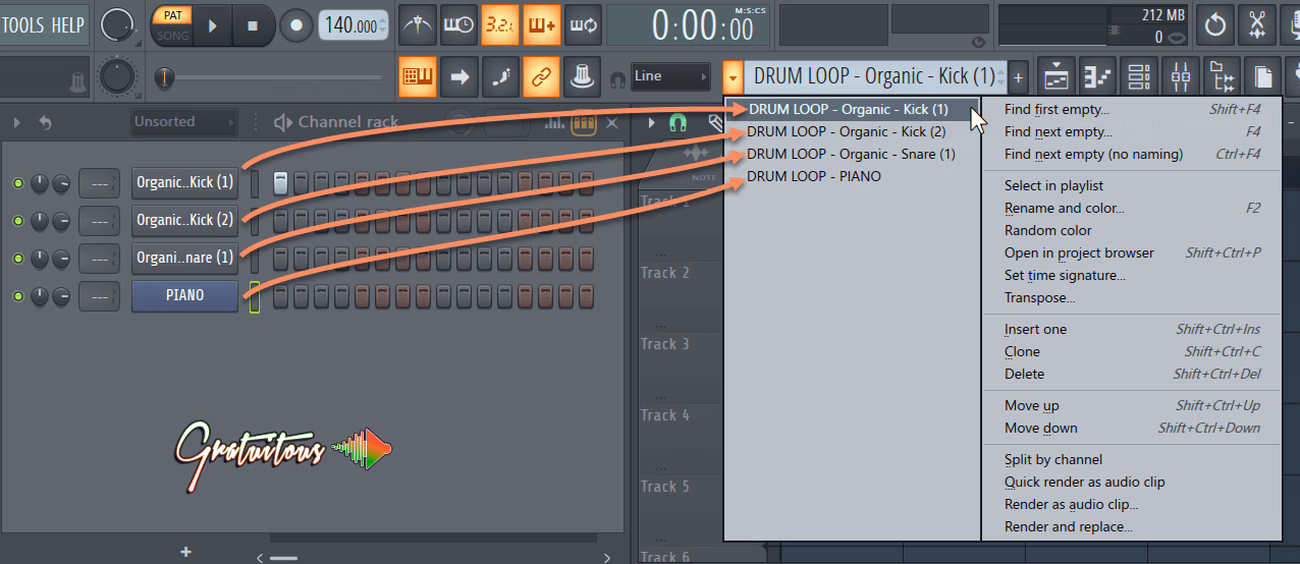Close the Channel rack panel
1300x564 pixels.
pos(612,123)
